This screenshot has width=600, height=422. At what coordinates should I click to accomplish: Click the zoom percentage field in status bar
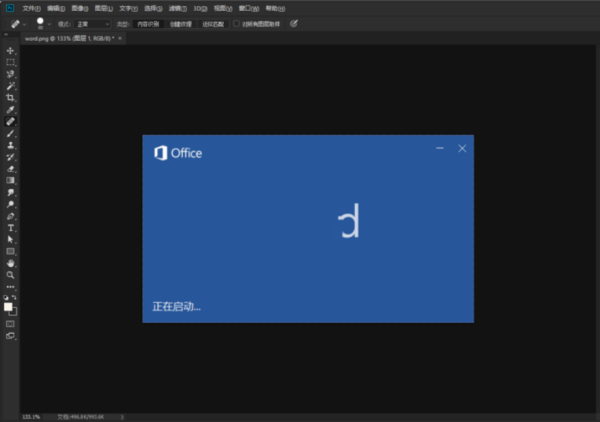click(31, 417)
